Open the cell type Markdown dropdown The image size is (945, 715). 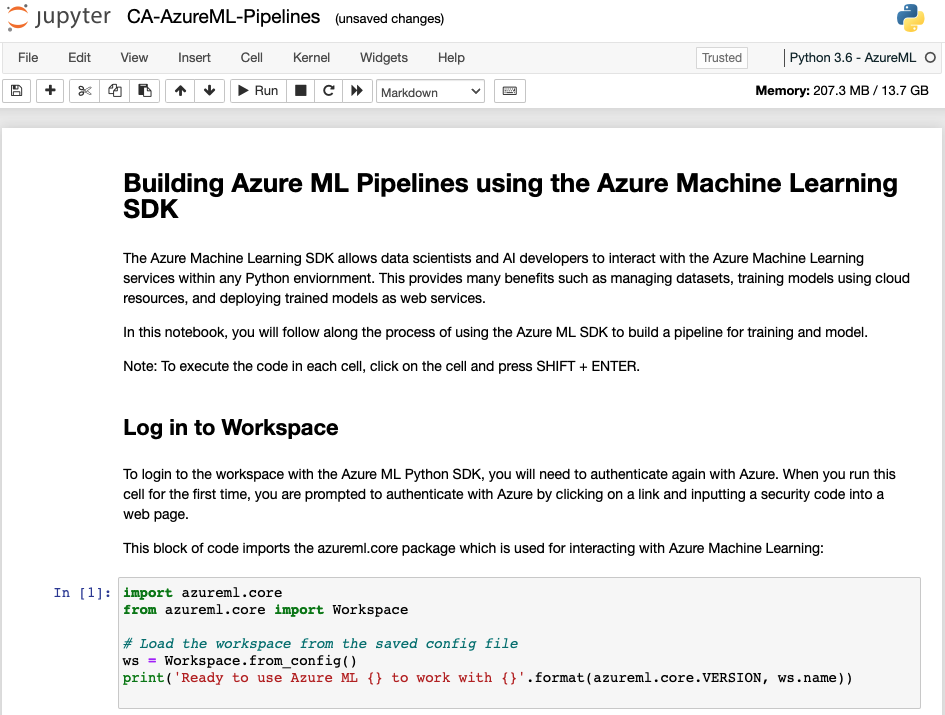(430, 92)
